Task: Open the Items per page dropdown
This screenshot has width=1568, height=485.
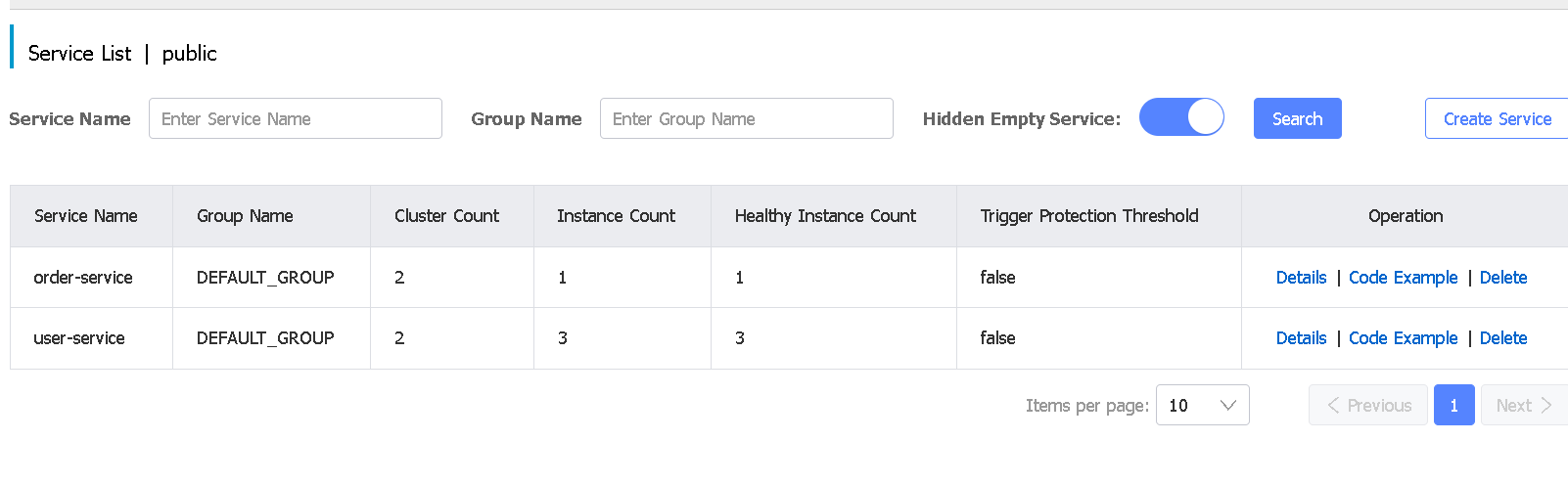Action: 1202,405
